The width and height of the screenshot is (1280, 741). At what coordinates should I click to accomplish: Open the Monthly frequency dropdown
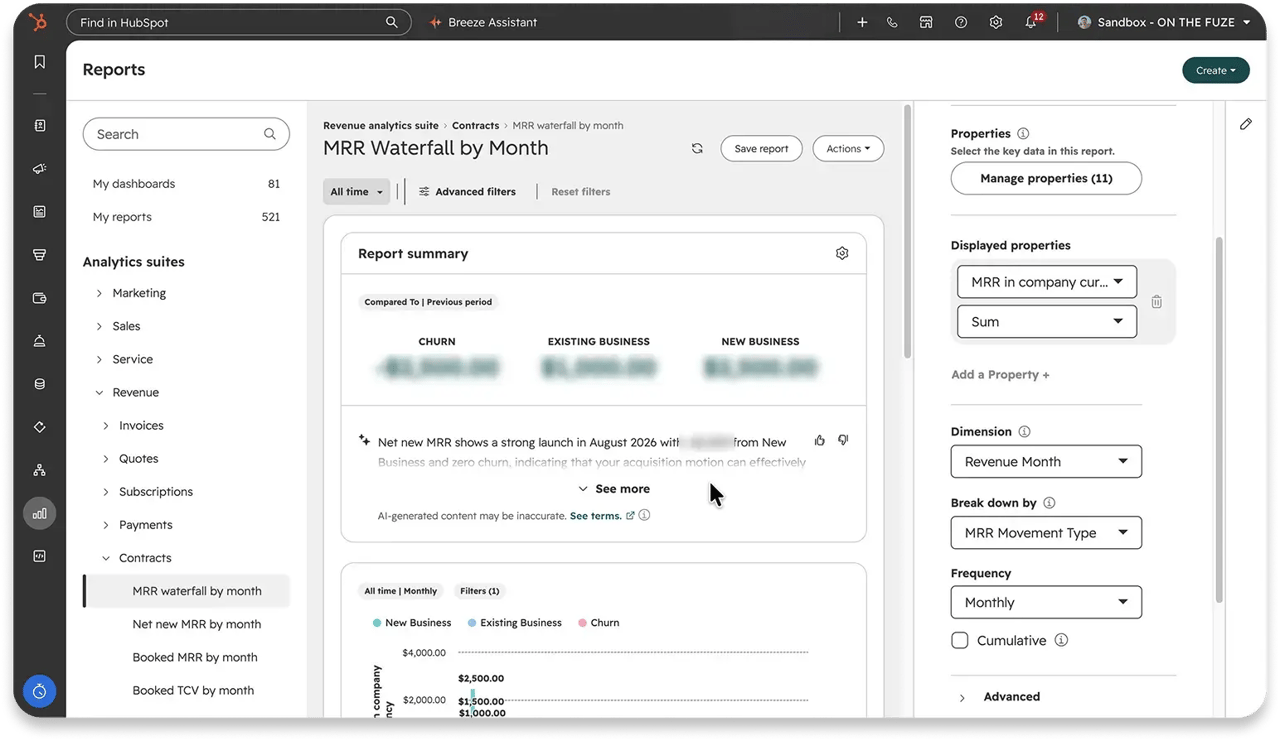click(1046, 603)
